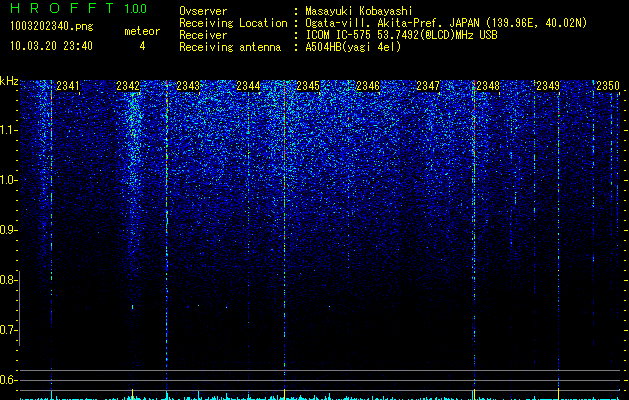Image resolution: width=629 pixels, height=400 pixels.
Task: Click the 2346 time marker
Action: [368, 86]
